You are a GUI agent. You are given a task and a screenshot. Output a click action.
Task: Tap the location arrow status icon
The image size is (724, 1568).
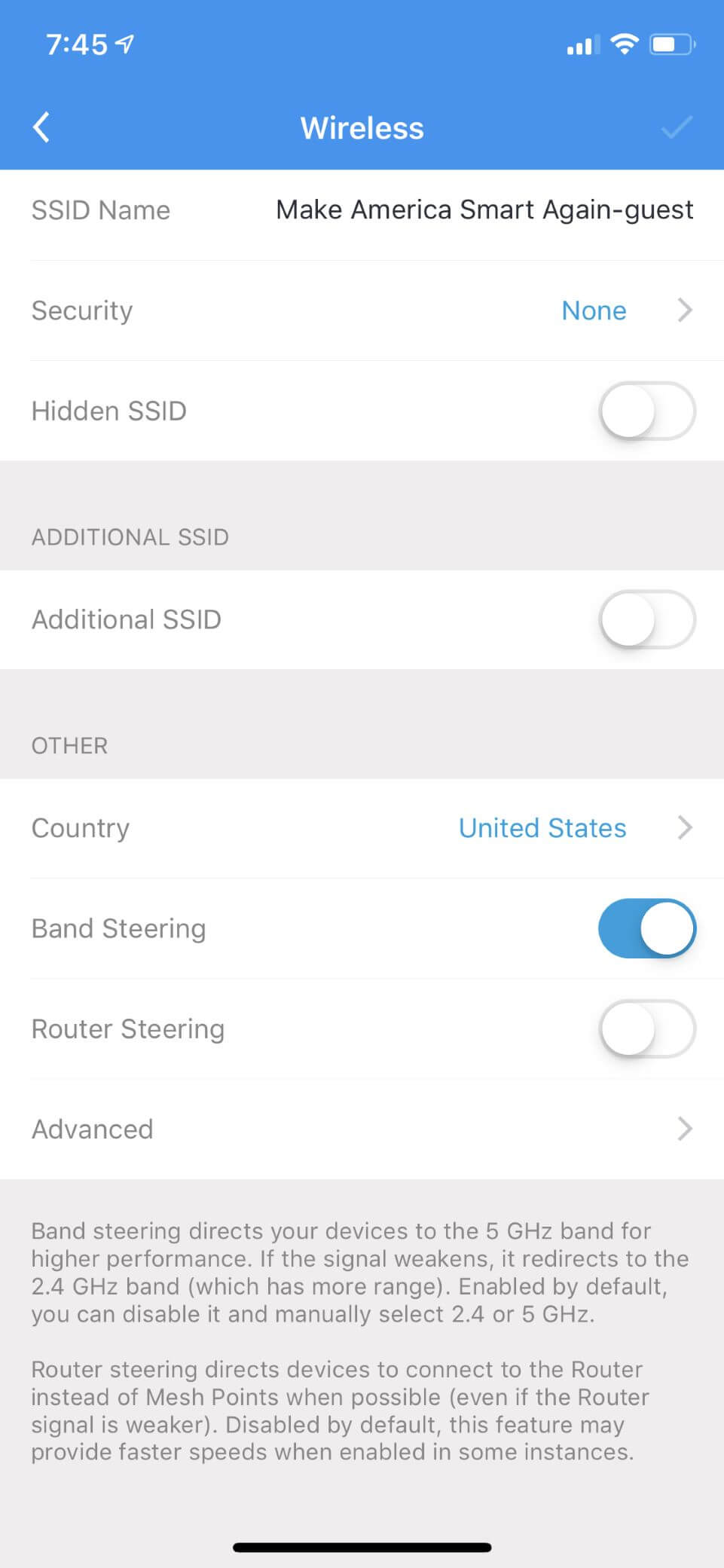pos(126,44)
